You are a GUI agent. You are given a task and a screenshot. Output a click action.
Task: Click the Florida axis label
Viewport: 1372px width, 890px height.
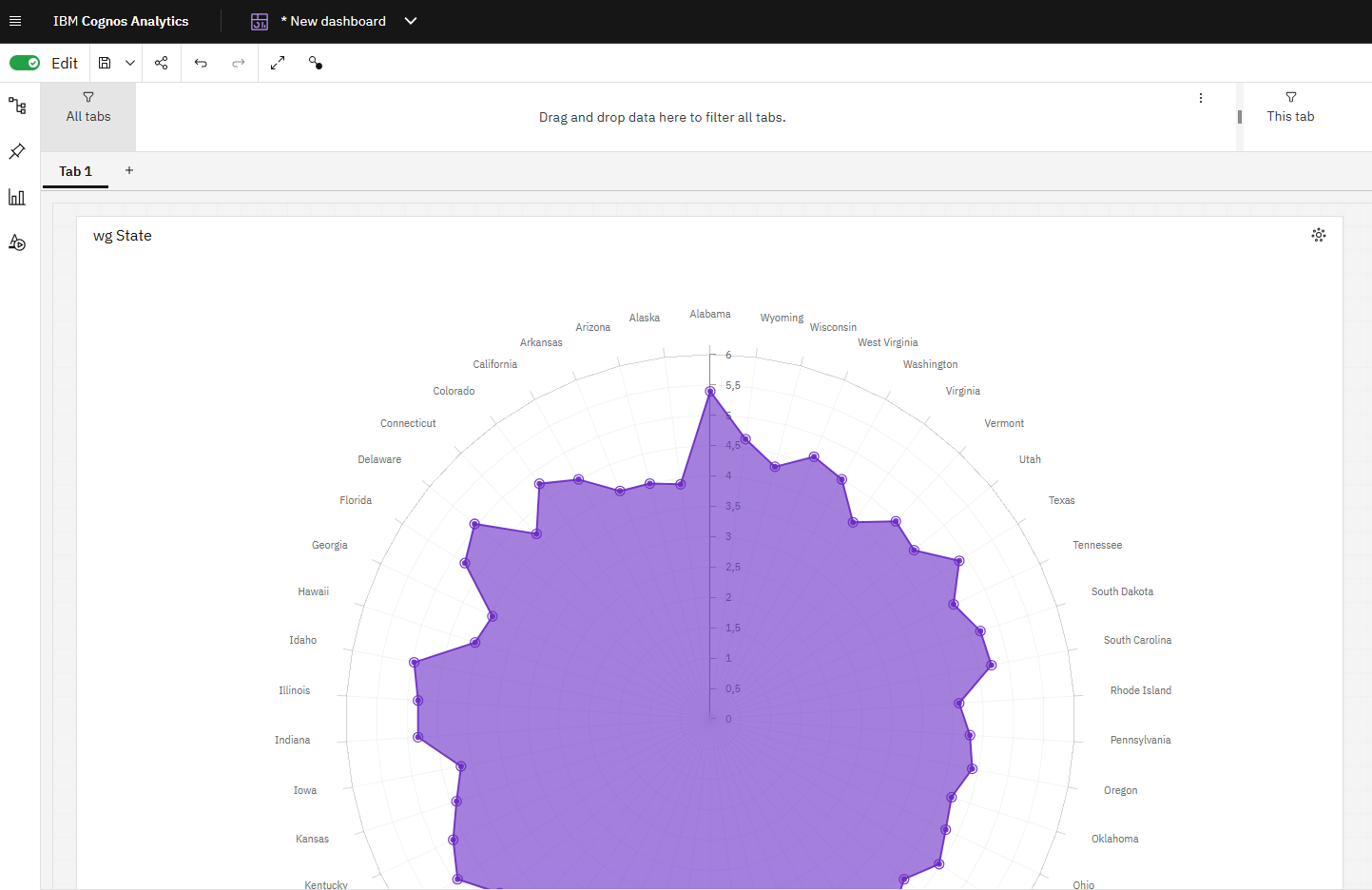356,500
